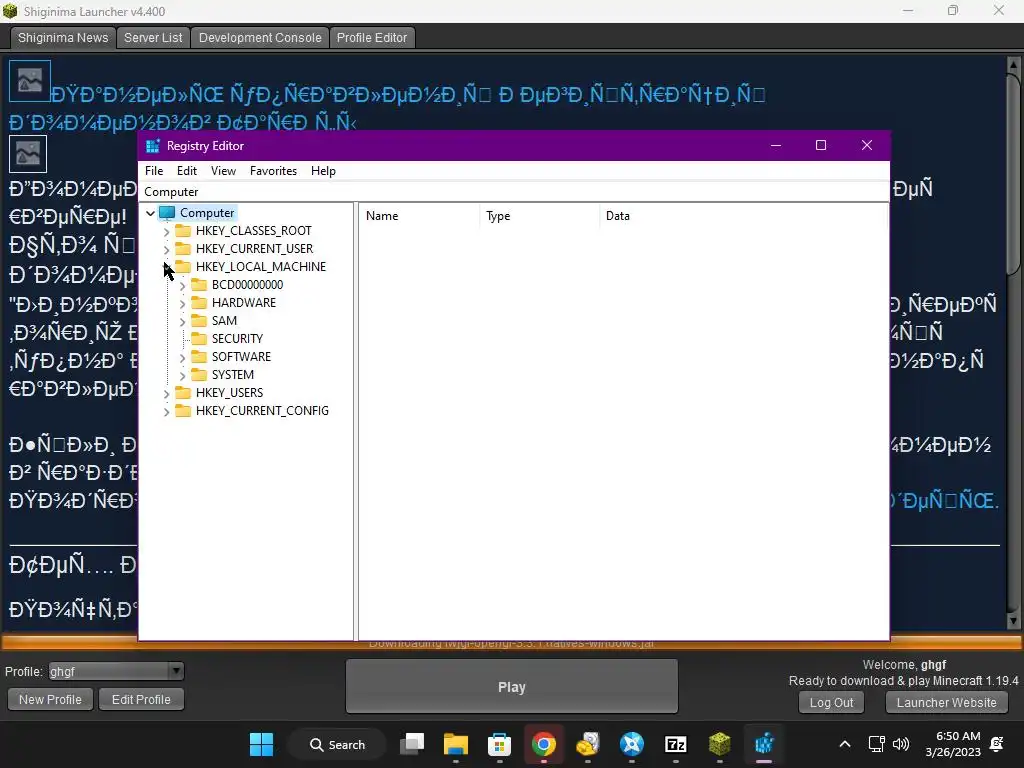The width and height of the screenshot is (1024, 768).
Task: Click SECURITY folder icon
Action: [x=199, y=338]
